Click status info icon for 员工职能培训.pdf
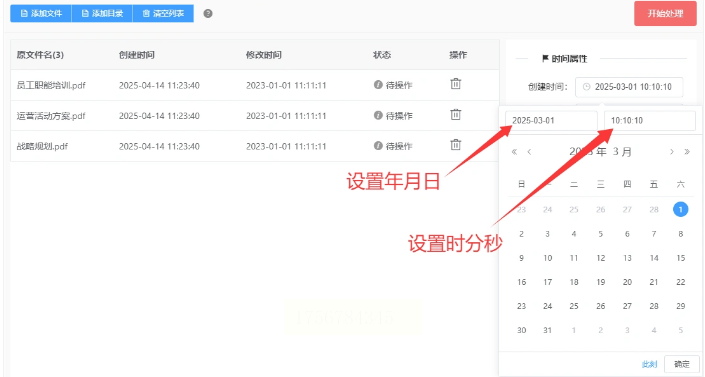 378,85
